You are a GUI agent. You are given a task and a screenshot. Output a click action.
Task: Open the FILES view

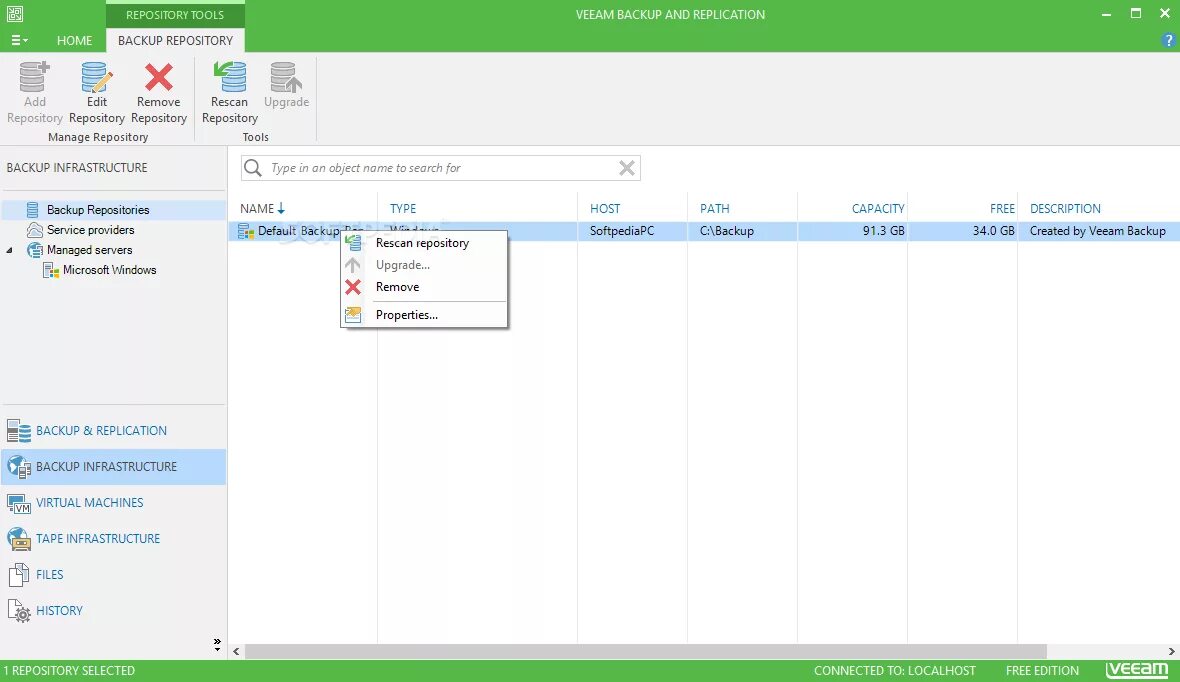point(50,574)
